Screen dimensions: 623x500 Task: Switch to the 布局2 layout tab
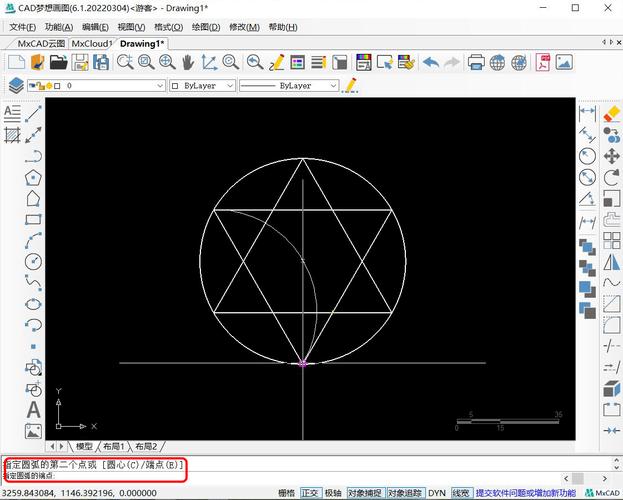(146, 446)
